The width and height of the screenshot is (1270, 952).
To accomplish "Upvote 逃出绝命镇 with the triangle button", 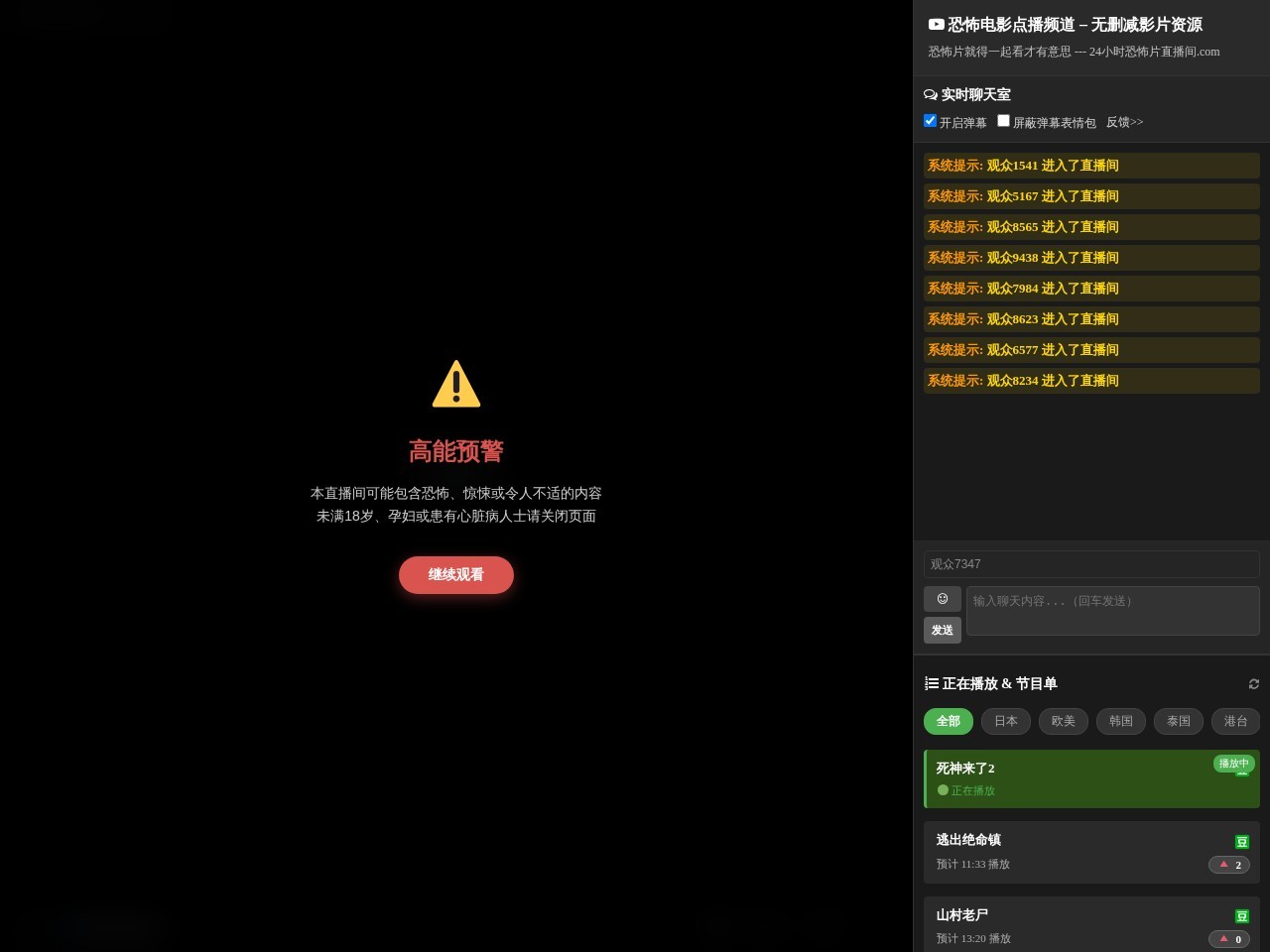I will (x=1228, y=865).
